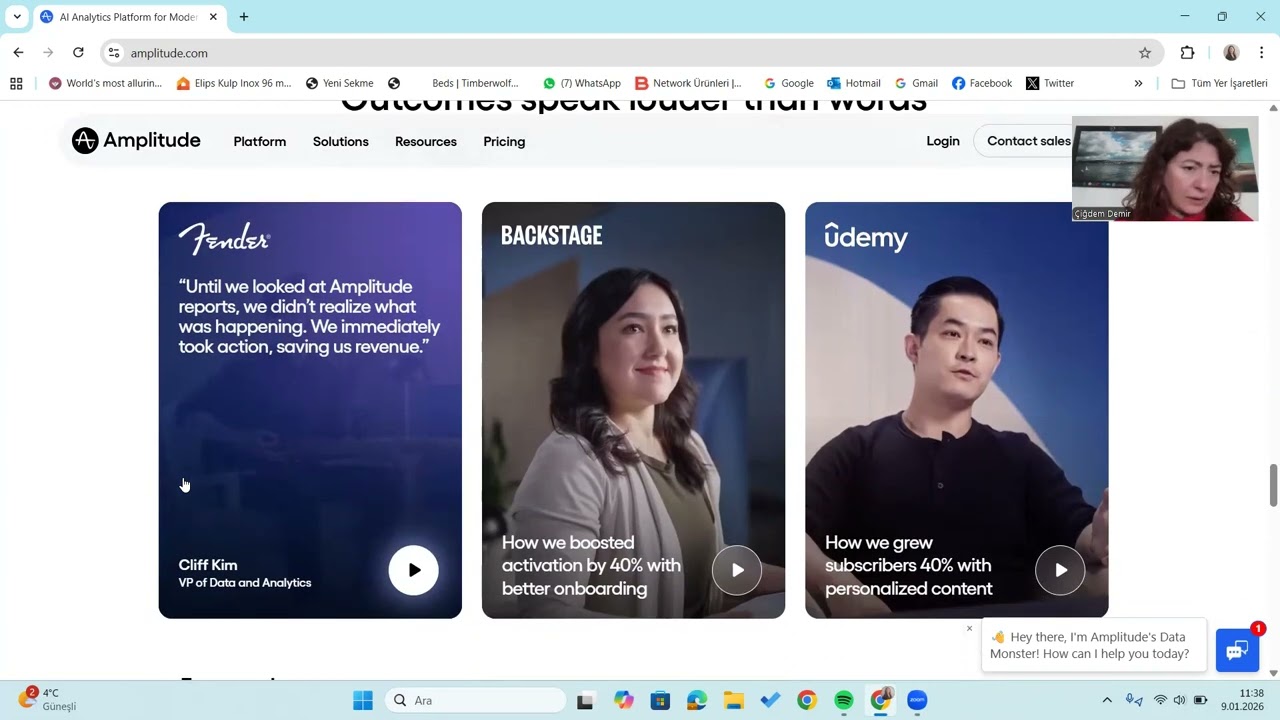Go back to the previous page
Image resolution: width=1280 pixels, height=720 pixels.
pyautogui.click(x=18, y=53)
